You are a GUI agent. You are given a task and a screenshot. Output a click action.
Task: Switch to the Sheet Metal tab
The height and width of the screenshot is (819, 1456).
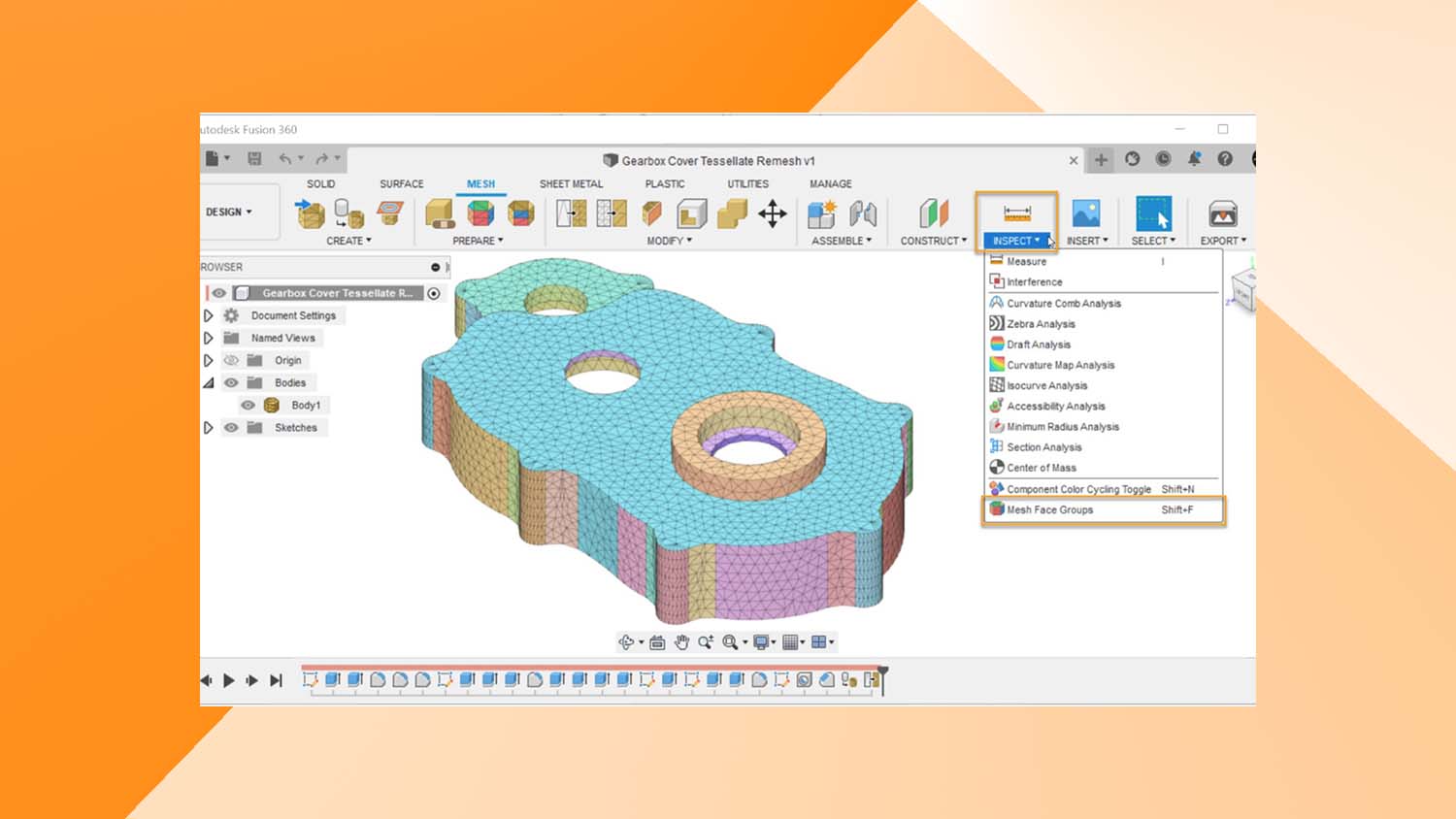[x=571, y=183]
